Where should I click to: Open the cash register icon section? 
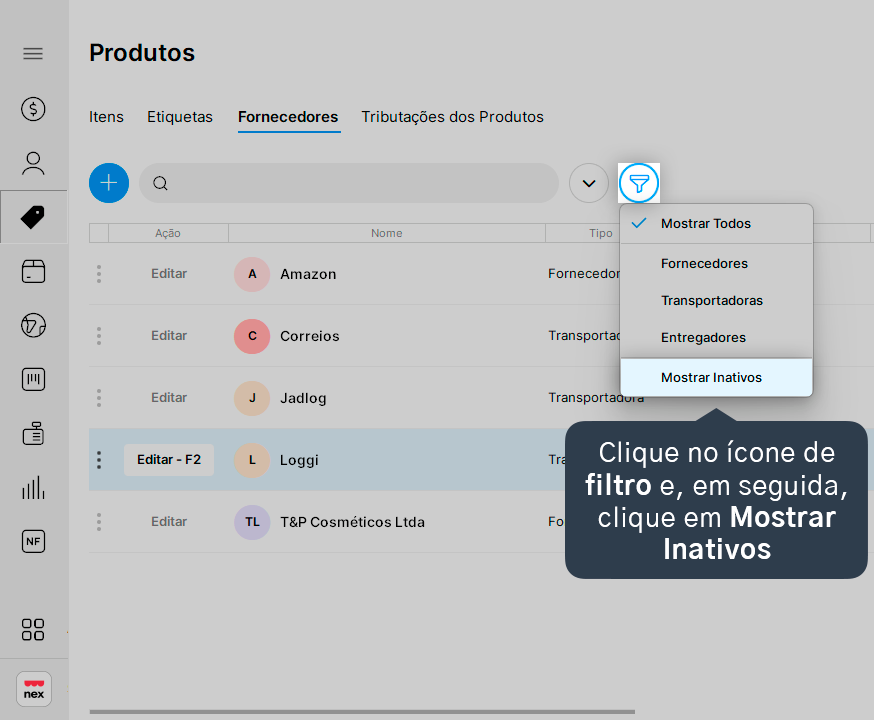click(33, 433)
